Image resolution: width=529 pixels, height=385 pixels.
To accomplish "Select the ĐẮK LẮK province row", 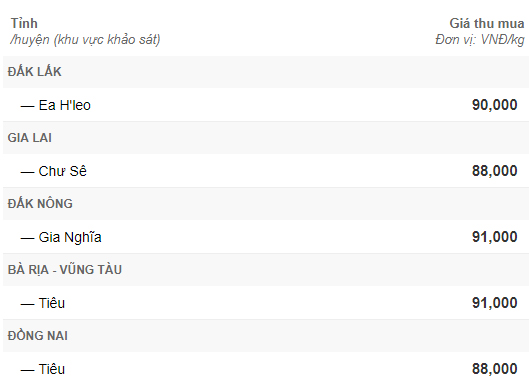I will 266,72.
